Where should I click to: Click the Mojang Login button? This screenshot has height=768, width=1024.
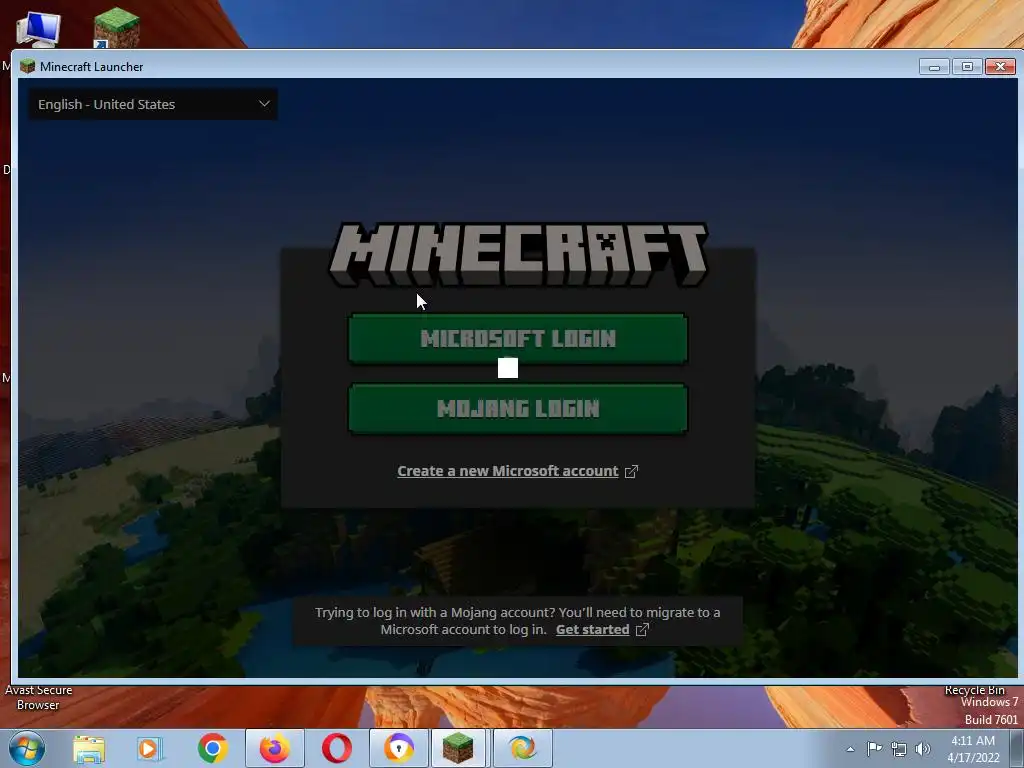click(x=518, y=408)
